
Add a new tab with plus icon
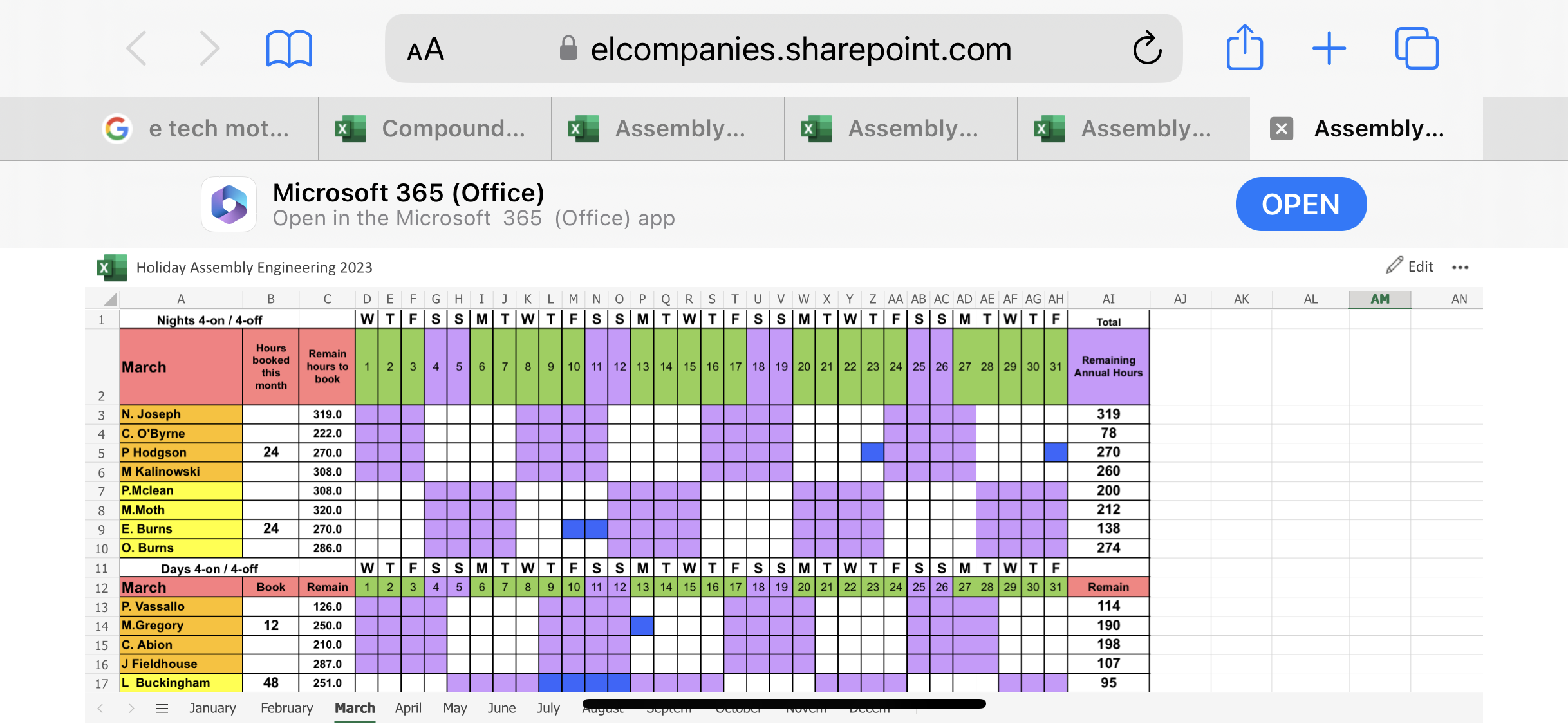[x=1329, y=48]
